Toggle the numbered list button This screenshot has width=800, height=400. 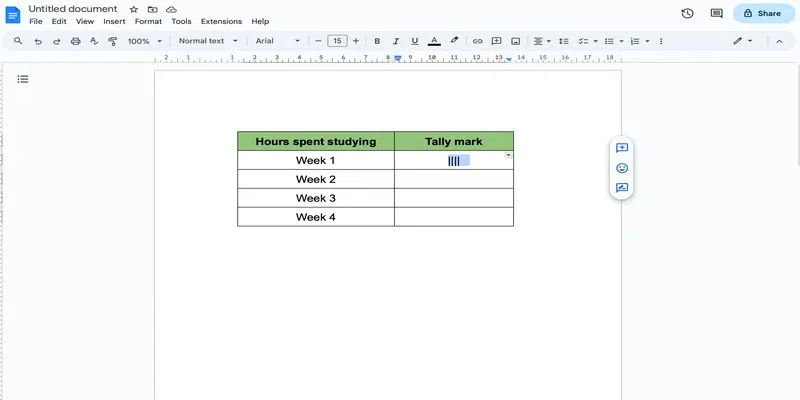tap(635, 41)
